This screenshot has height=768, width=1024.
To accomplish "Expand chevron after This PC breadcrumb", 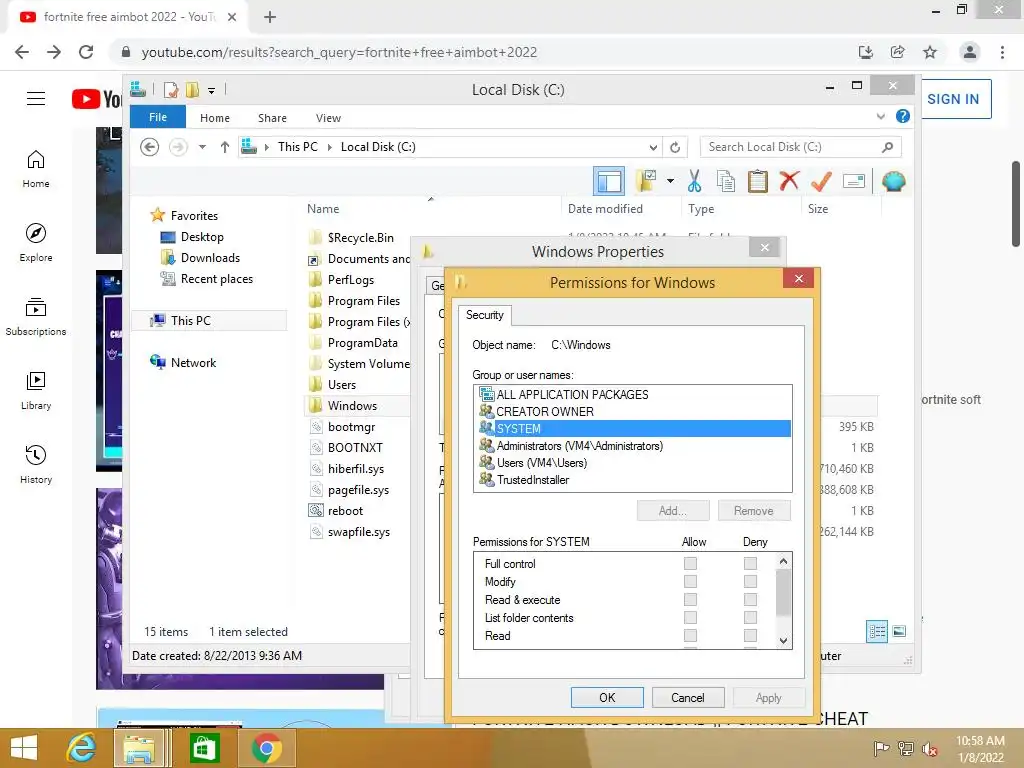I will tap(329, 147).
